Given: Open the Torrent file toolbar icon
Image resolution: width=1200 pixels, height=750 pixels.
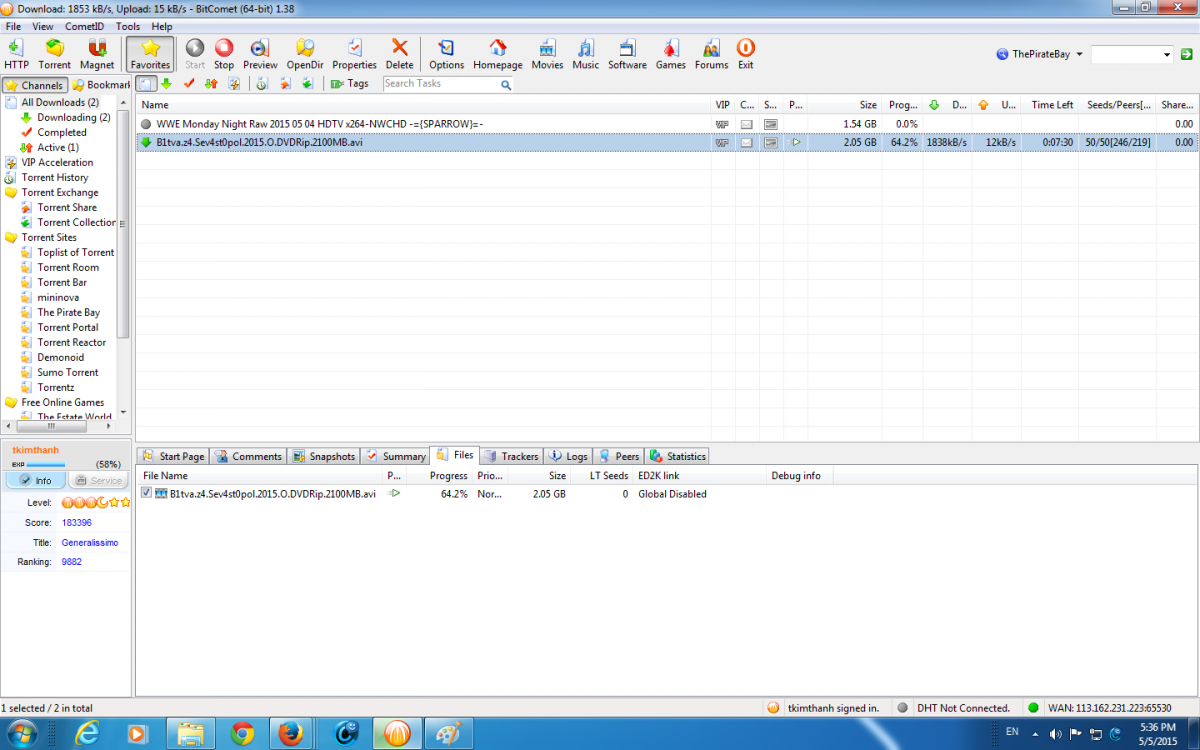Looking at the screenshot, I should point(55,53).
